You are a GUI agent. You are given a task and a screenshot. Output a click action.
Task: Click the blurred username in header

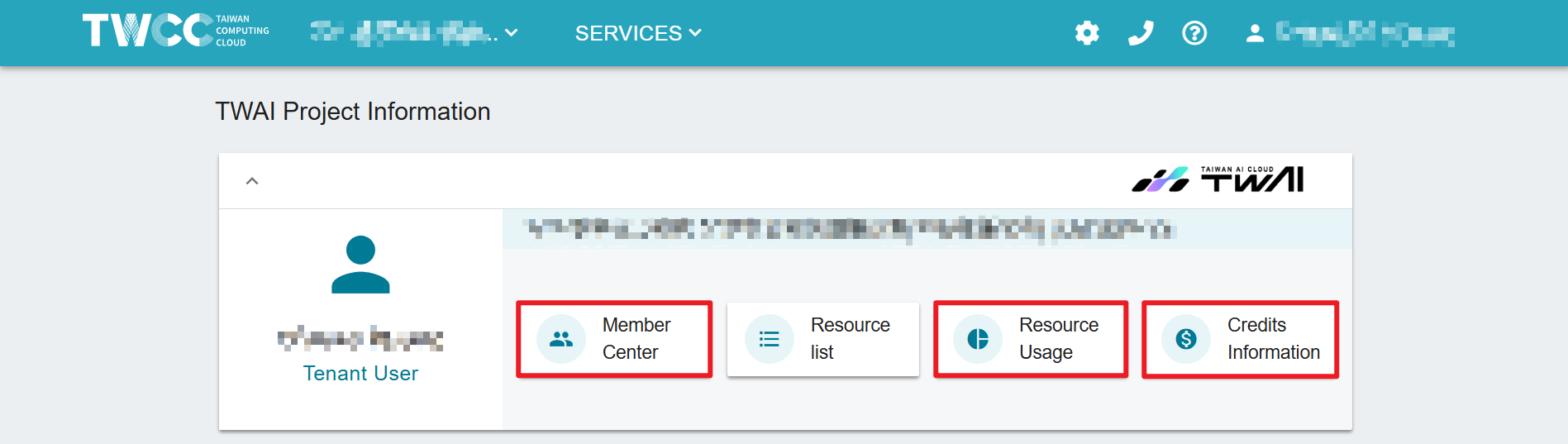(x=1364, y=33)
